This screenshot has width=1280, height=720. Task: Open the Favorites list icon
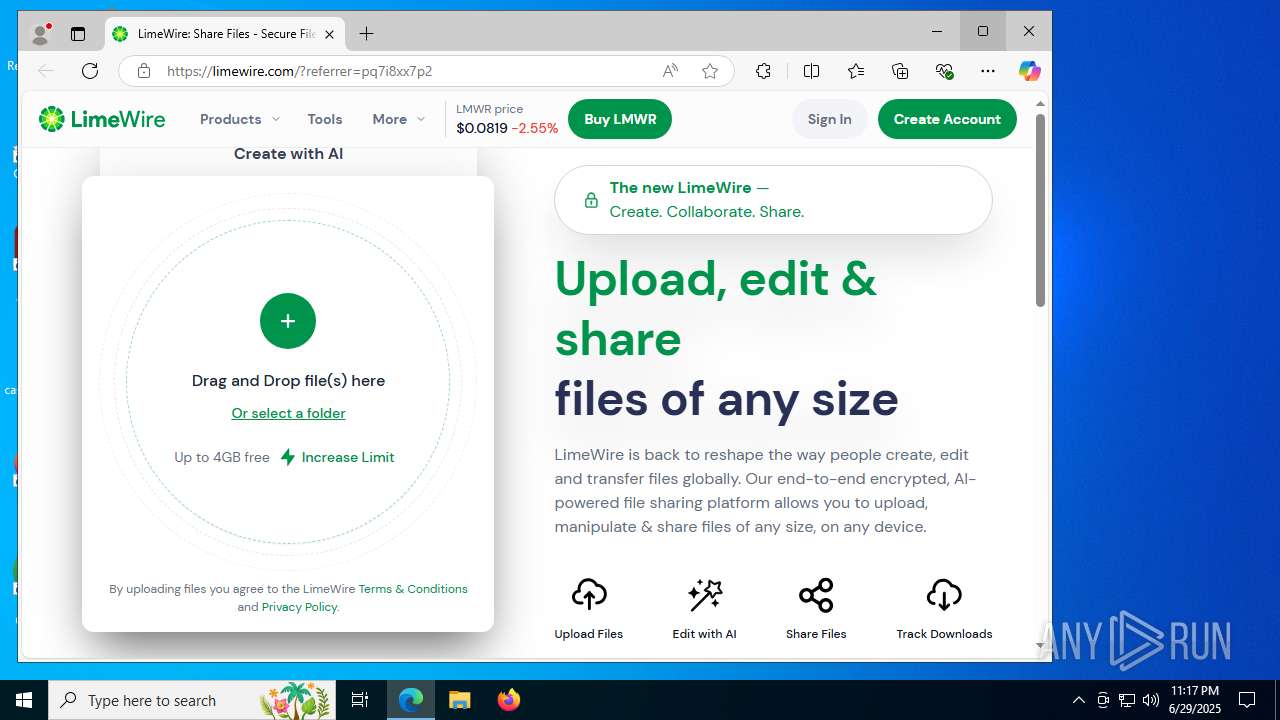856,71
